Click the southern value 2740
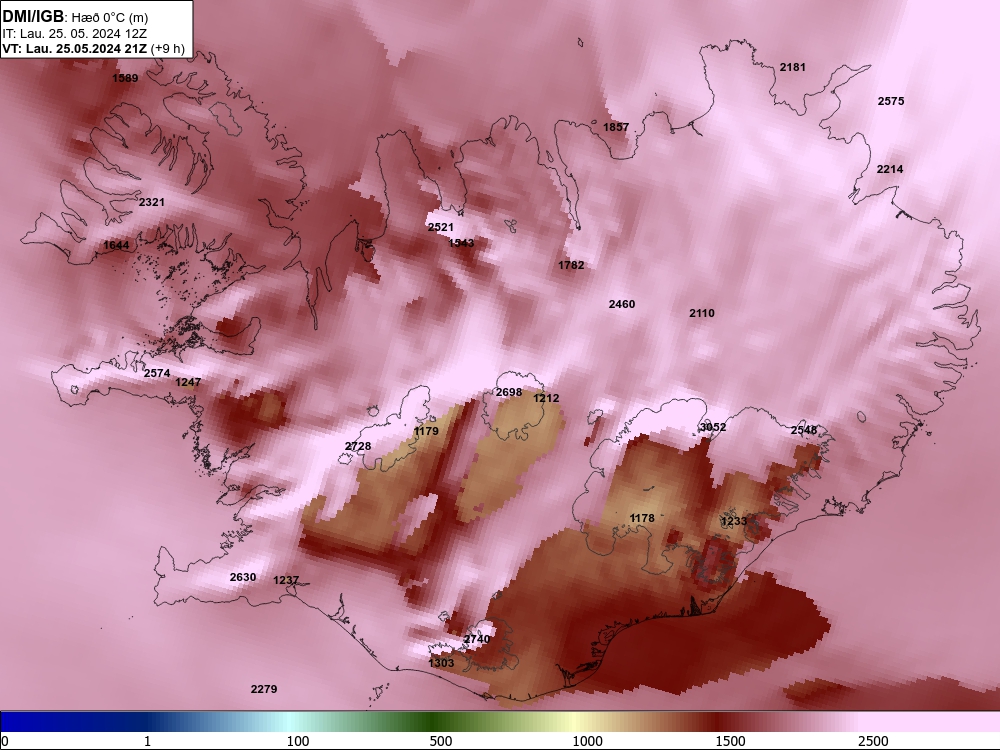This screenshot has height=750, width=1000. coord(476,639)
